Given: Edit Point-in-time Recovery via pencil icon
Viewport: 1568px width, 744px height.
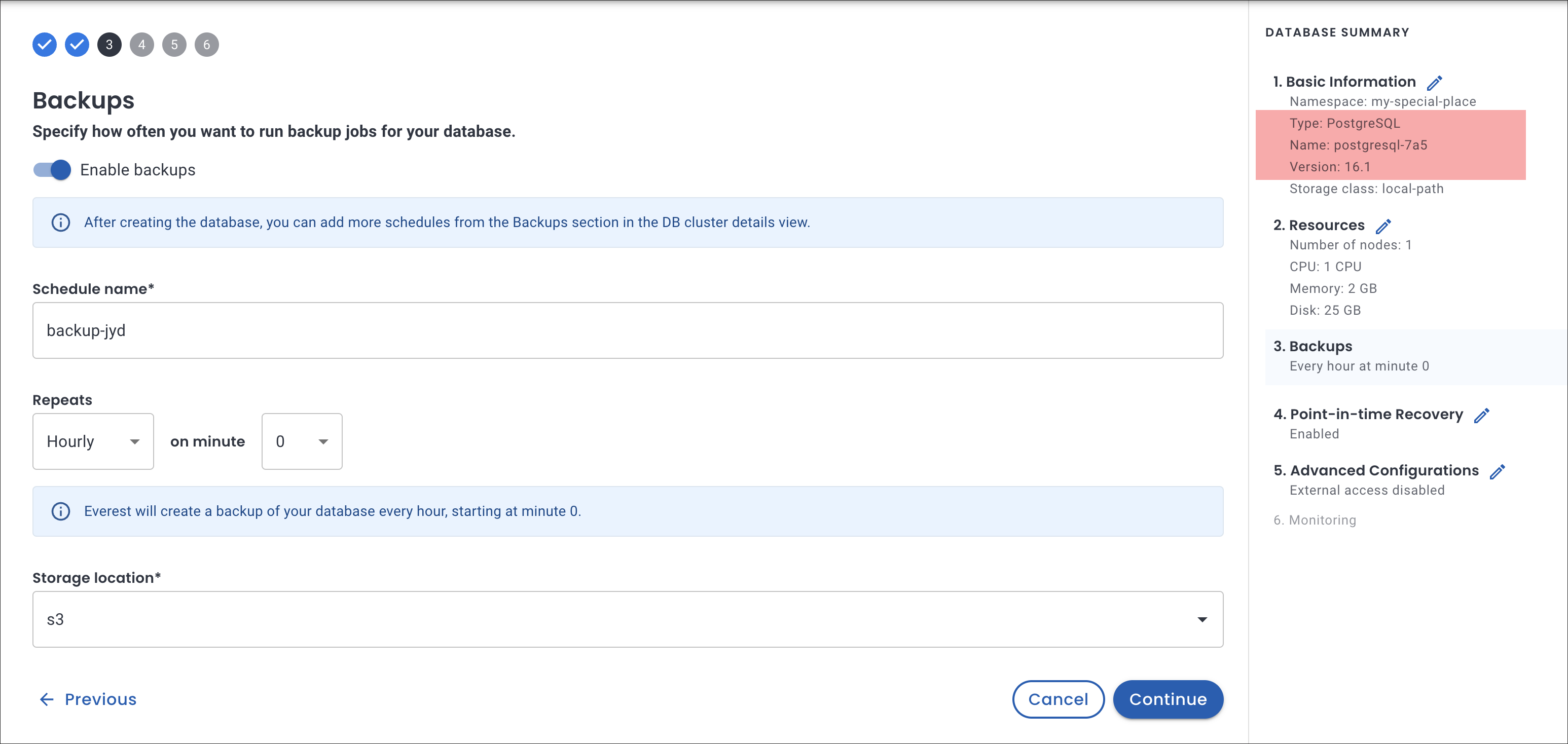Looking at the screenshot, I should pyautogui.click(x=1481, y=416).
